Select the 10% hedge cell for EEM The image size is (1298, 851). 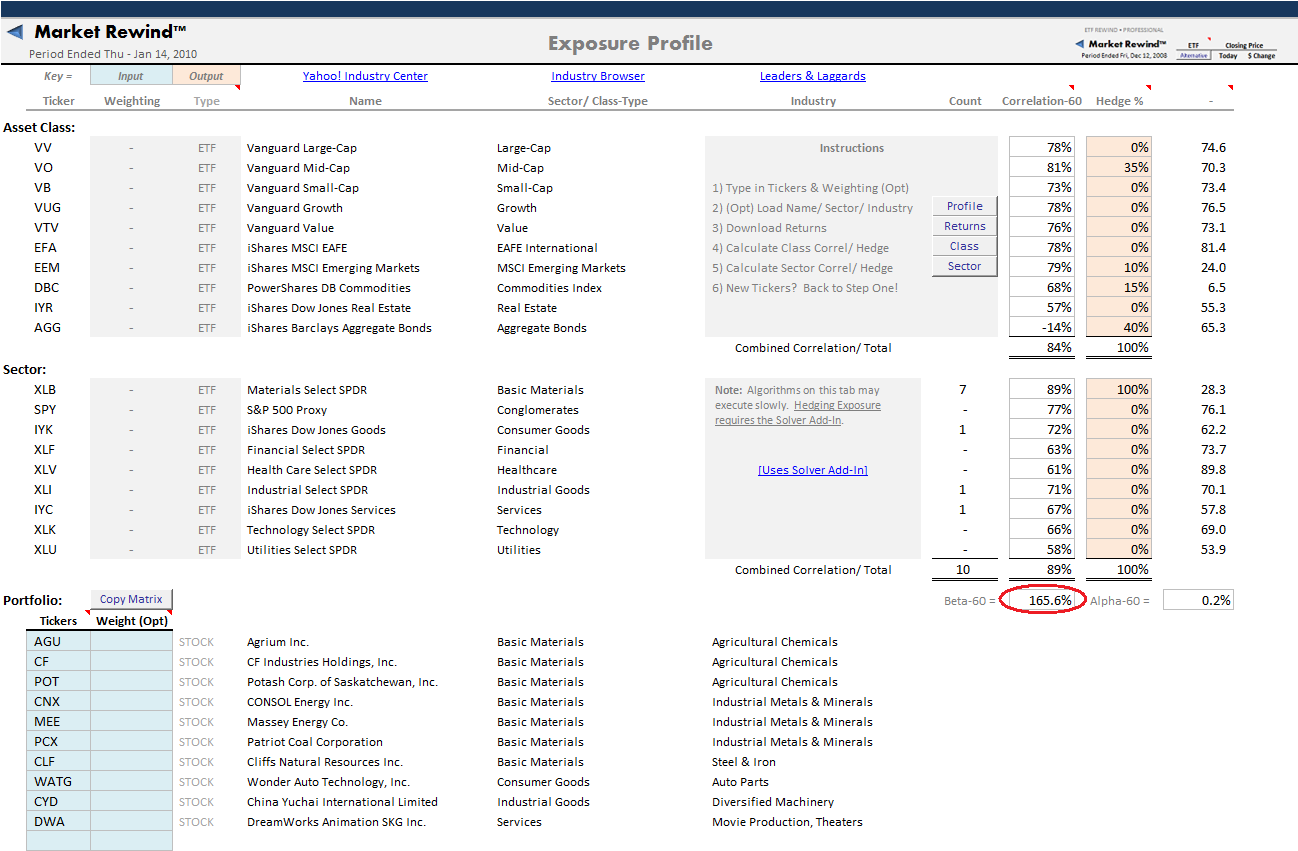point(1119,268)
